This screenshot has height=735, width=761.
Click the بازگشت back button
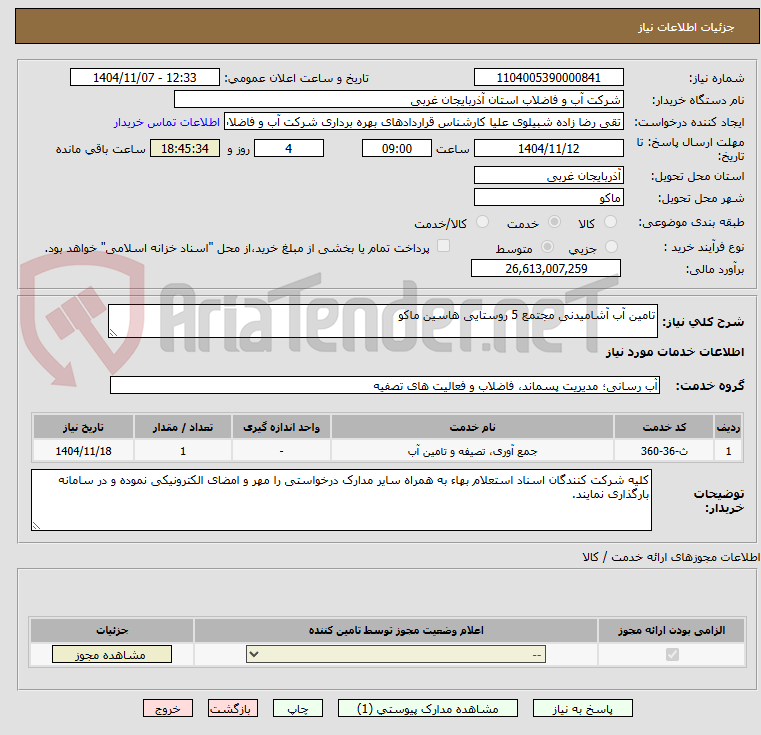pyautogui.click(x=232, y=708)
